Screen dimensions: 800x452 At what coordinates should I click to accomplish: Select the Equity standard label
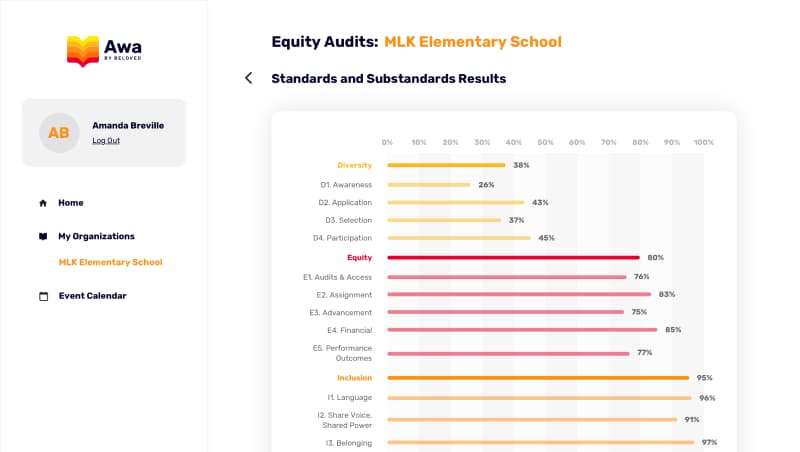point(359,257)
